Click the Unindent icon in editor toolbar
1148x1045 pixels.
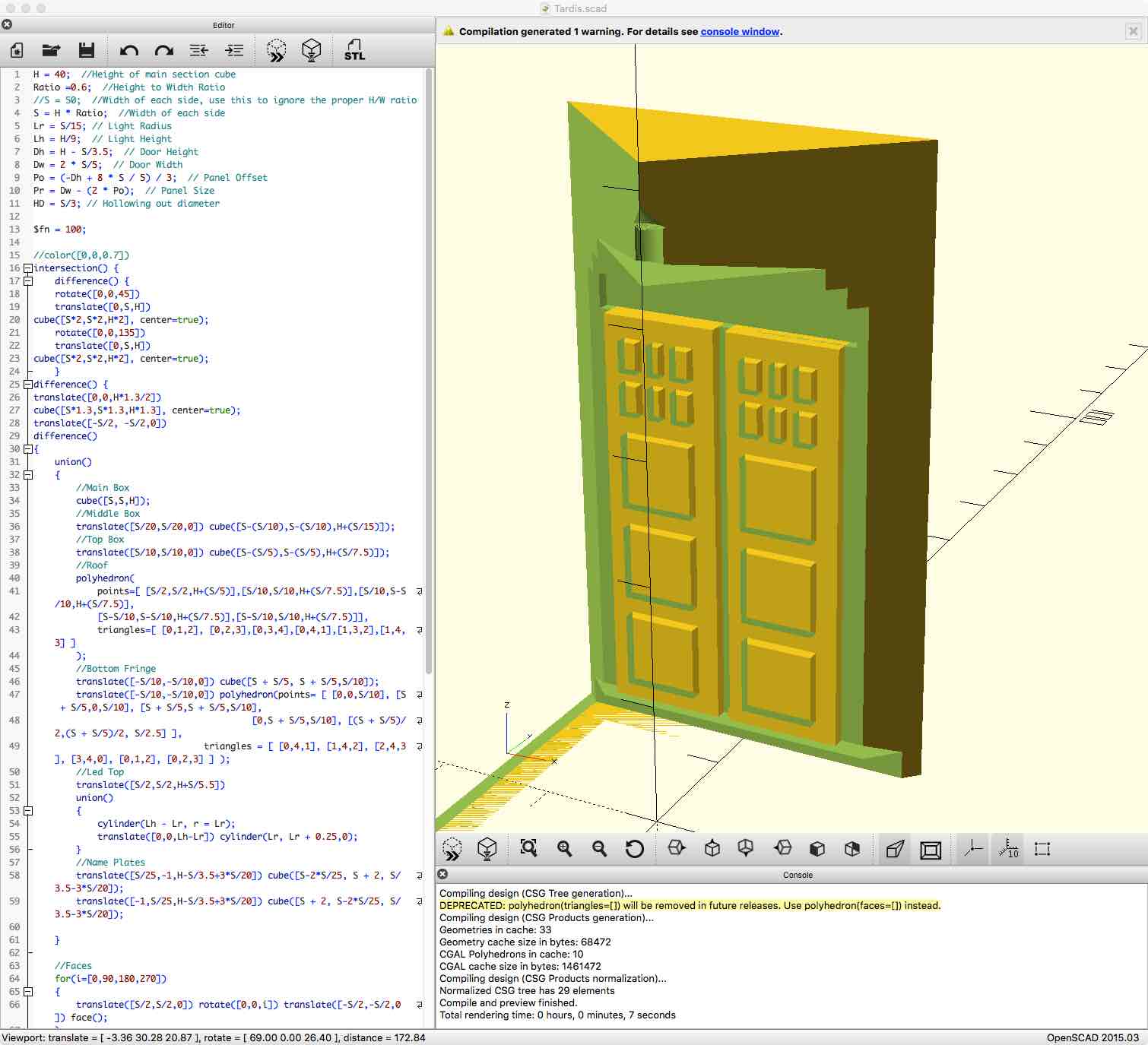click(199, 51)
